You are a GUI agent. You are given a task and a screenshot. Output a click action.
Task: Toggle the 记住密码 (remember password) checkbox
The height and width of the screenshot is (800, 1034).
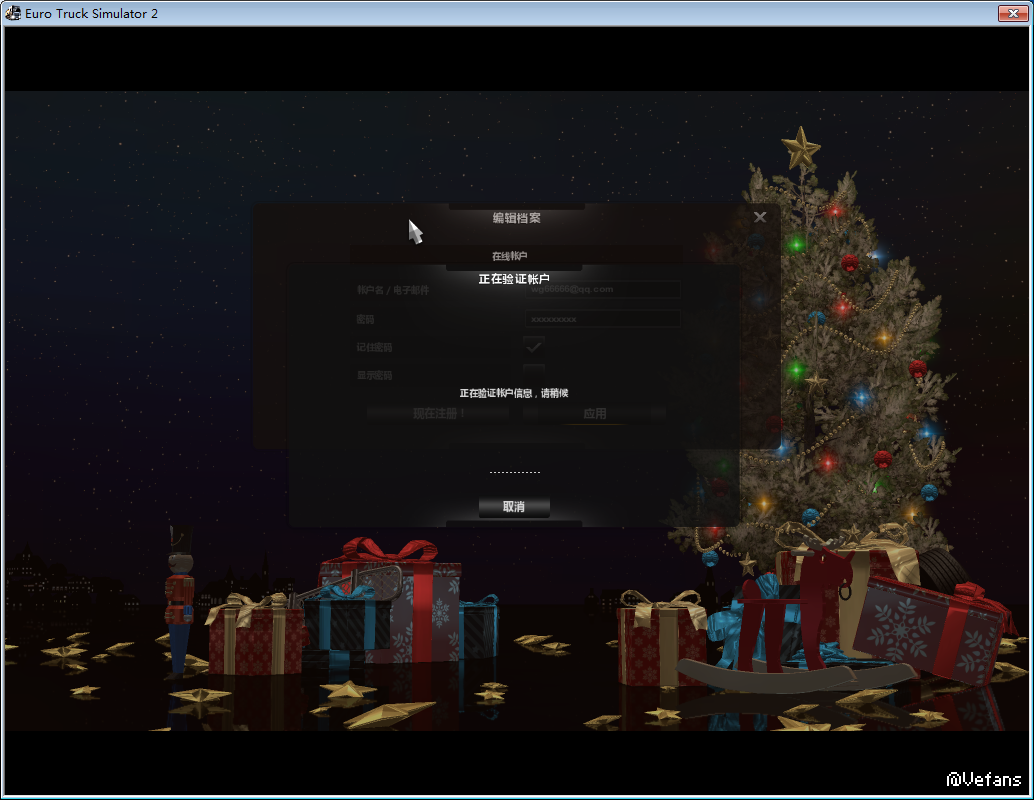tap(534, 346)
